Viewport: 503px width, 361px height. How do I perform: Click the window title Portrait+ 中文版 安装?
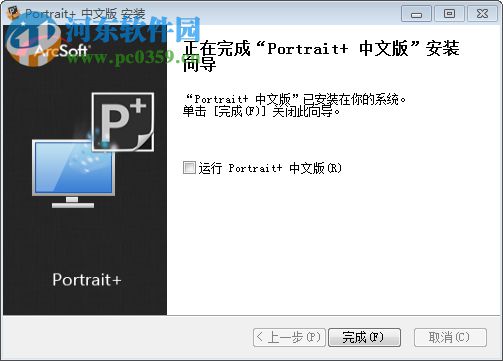85,14
